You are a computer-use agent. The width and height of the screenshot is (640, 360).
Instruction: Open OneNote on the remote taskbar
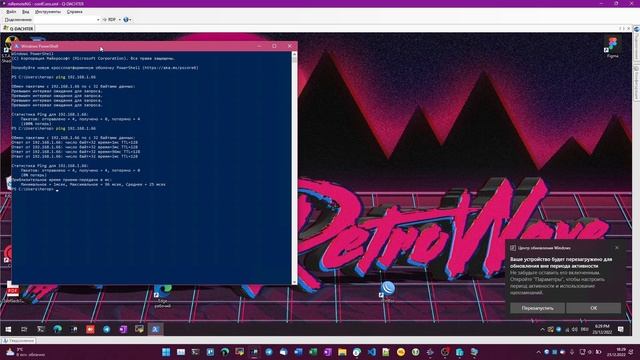(x=123, y=329)
